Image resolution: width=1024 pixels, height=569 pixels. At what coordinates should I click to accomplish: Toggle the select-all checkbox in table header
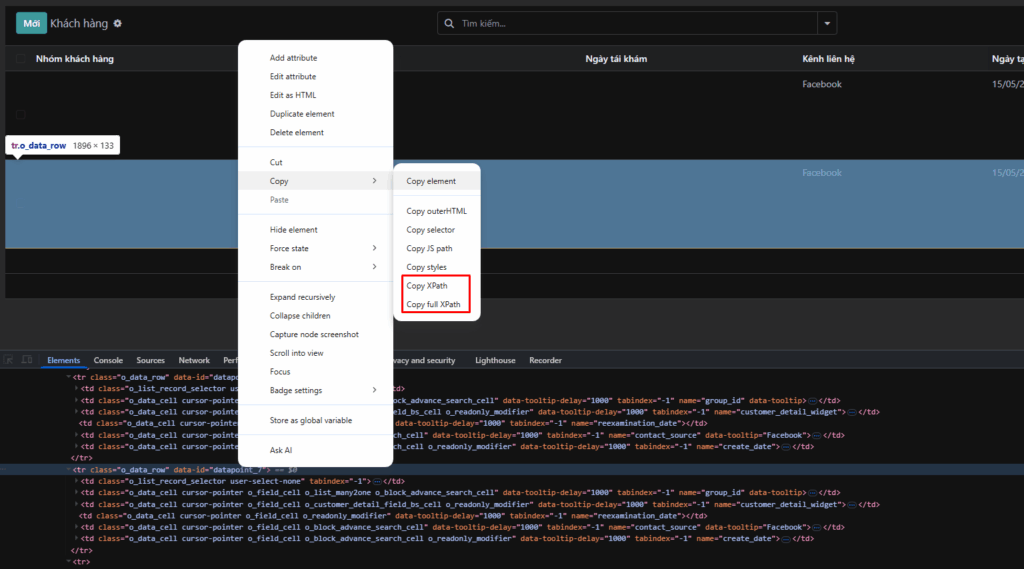(20, 59)
